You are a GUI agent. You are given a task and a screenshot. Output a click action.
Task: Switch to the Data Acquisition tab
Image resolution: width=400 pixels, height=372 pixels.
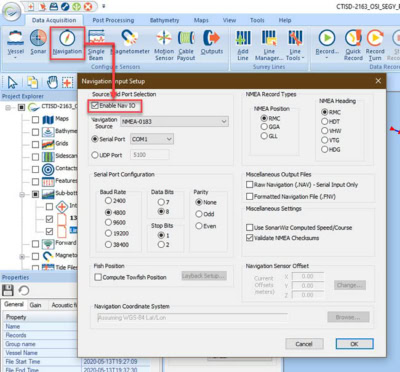coord(54,20)
